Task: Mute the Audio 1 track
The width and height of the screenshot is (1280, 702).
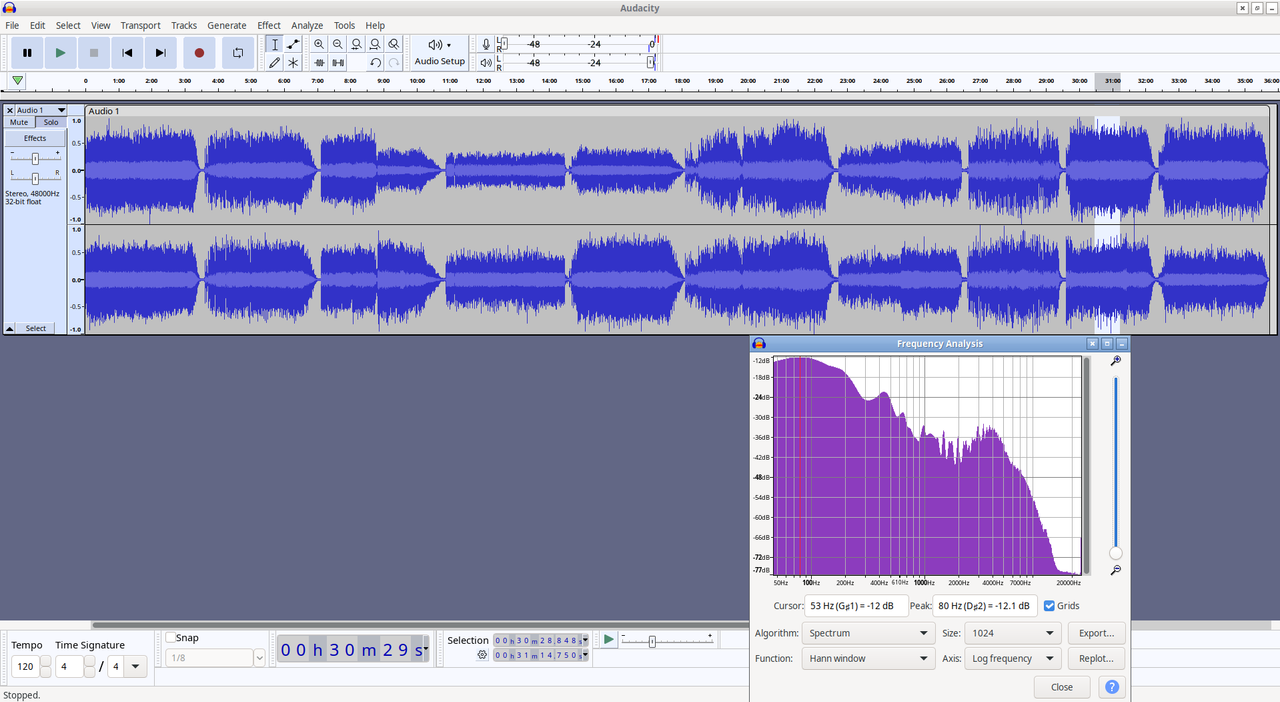Action: 19,122
